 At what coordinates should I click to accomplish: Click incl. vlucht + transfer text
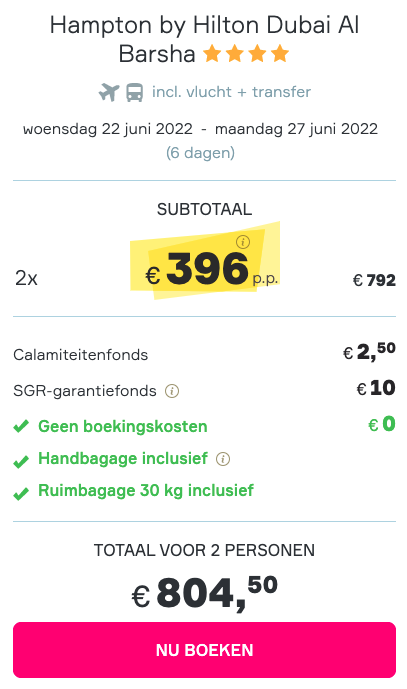click(231, 92)
